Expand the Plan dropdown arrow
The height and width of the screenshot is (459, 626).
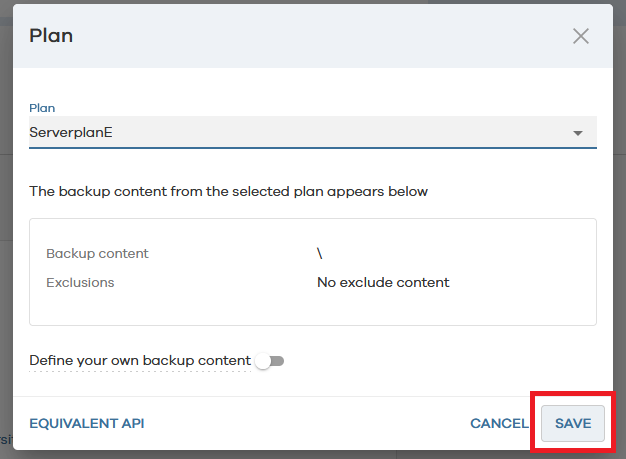click(x=577, y=133)
